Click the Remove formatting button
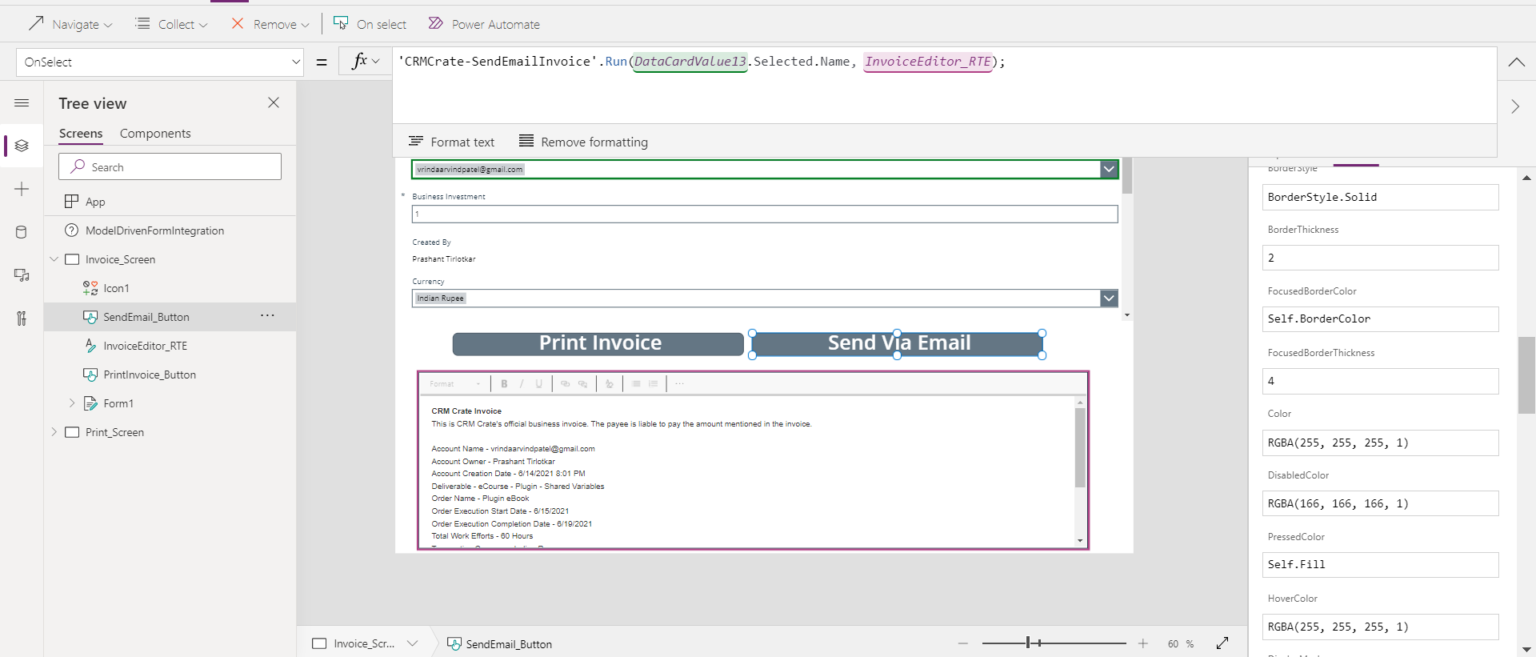The image size is (1536, 657). coord(584,141)
